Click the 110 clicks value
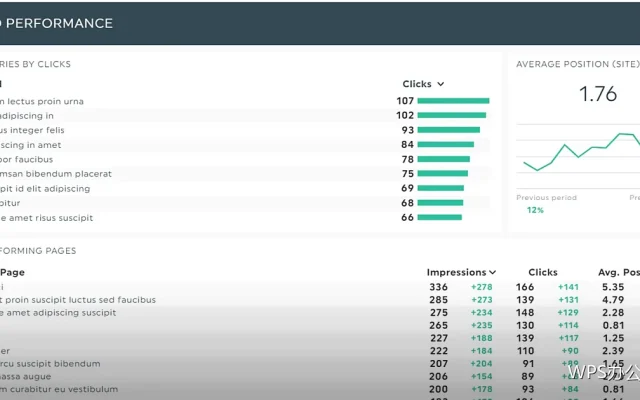This screenshot has width=640, height=400. 525,351
